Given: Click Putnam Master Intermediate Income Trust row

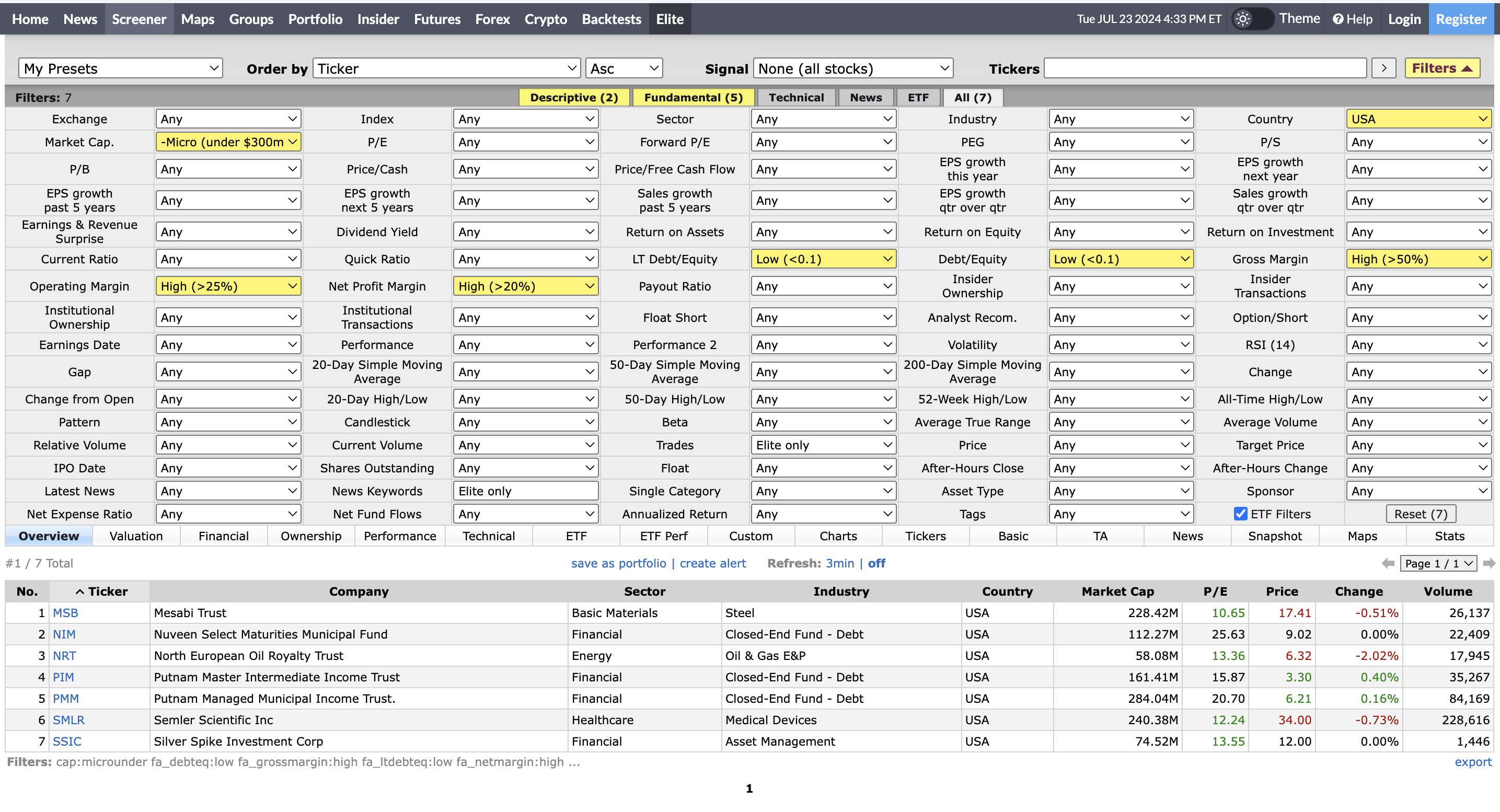Looking at the screenshot, I should pos(749,677).
